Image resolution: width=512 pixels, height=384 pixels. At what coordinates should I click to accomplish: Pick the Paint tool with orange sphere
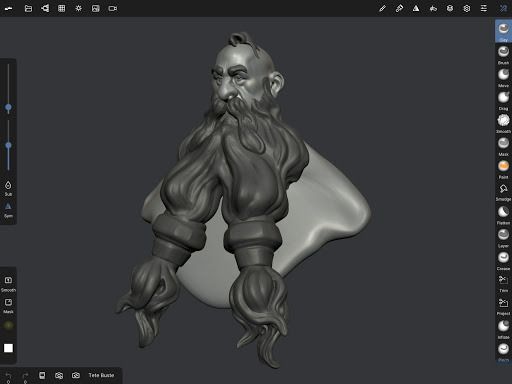tap(503, 169)
